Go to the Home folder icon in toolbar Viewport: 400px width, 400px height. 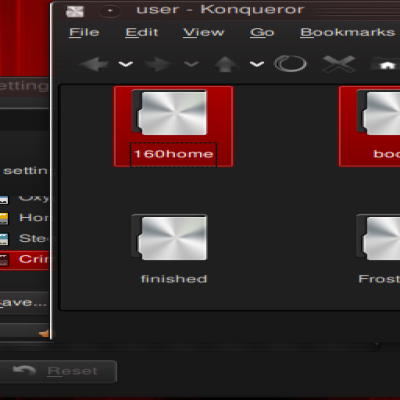pyautogui.click(x=387, y=64)
